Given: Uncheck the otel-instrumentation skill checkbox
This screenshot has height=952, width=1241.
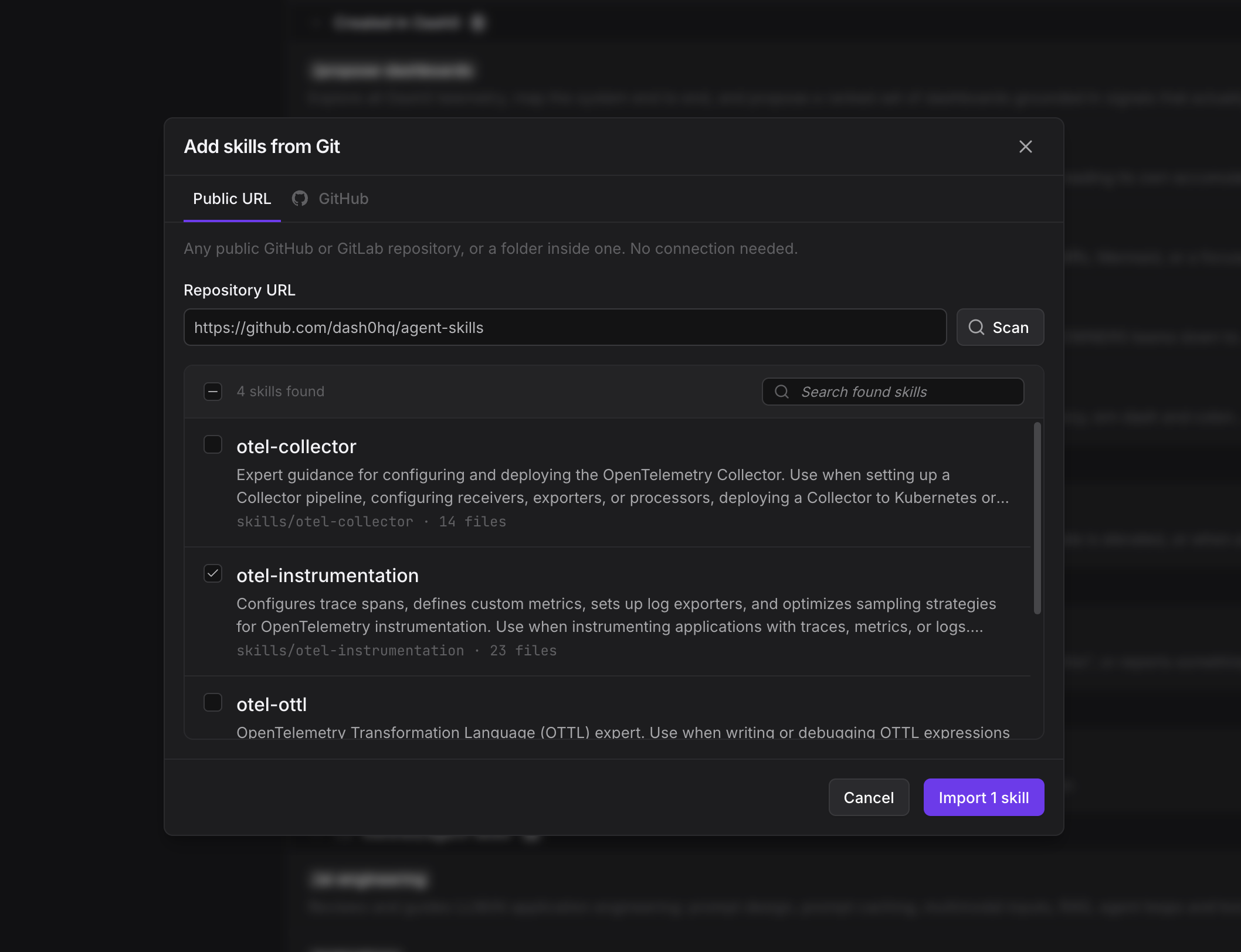Looking at the screenshot, I should tap(213, 573).
